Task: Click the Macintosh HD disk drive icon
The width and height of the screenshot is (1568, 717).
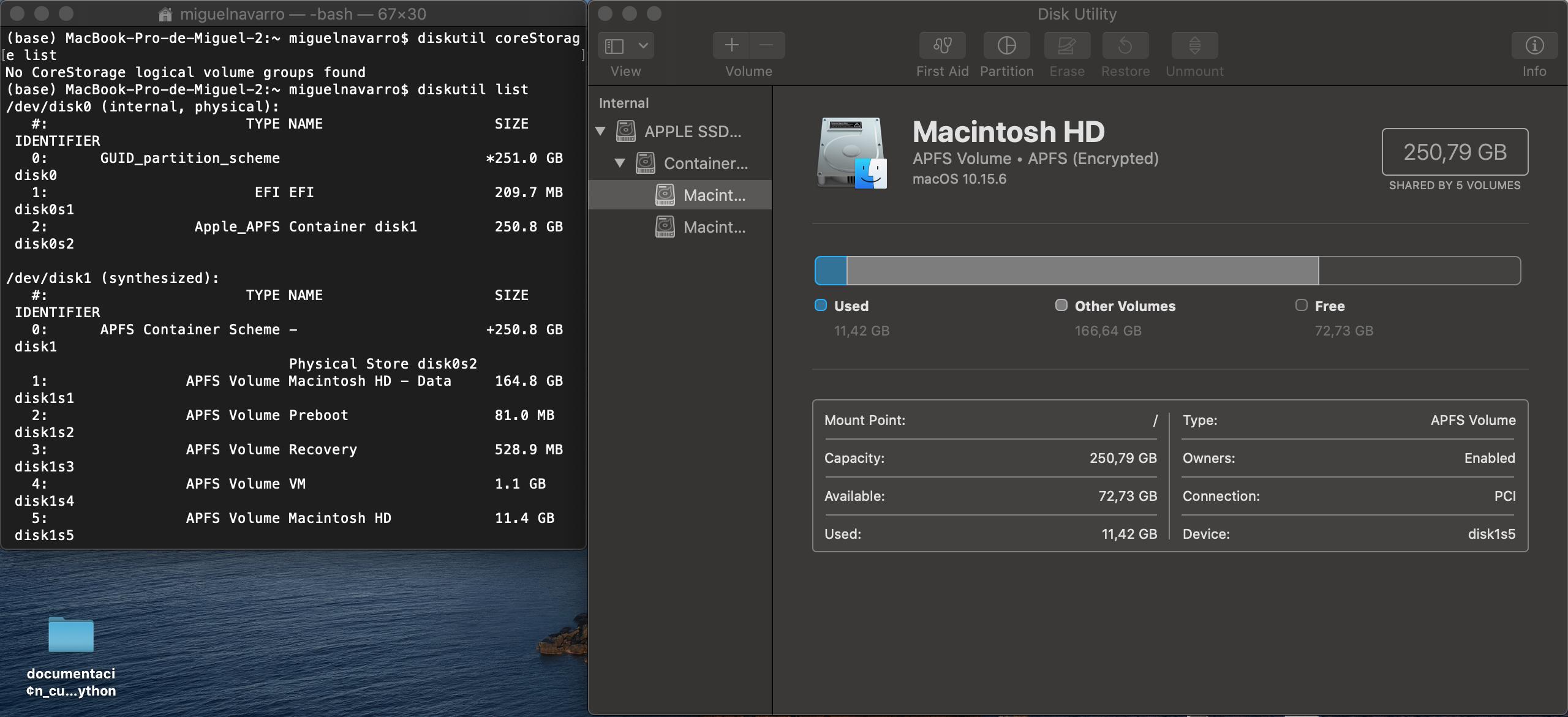Action: coord(852,153)
